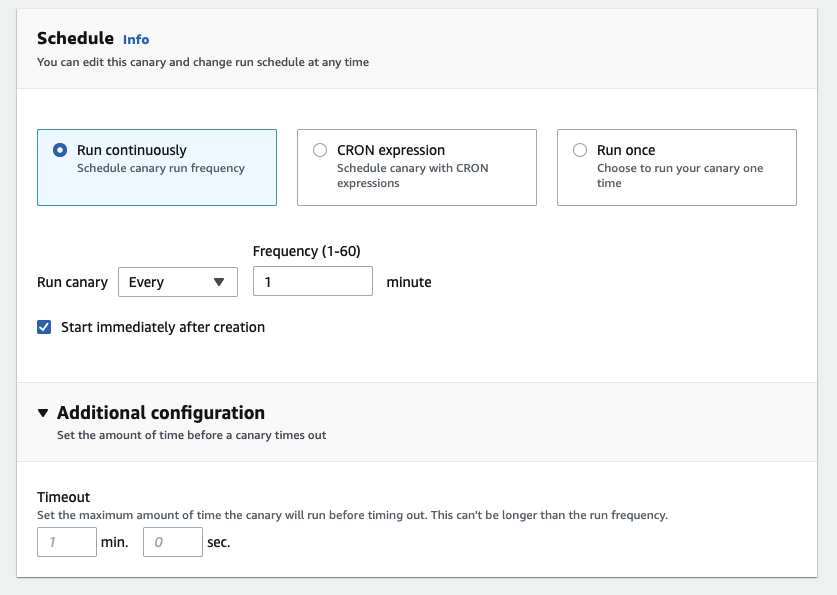Click the Run once tile description
Screen dimensions: 837x595
(680, 176)
